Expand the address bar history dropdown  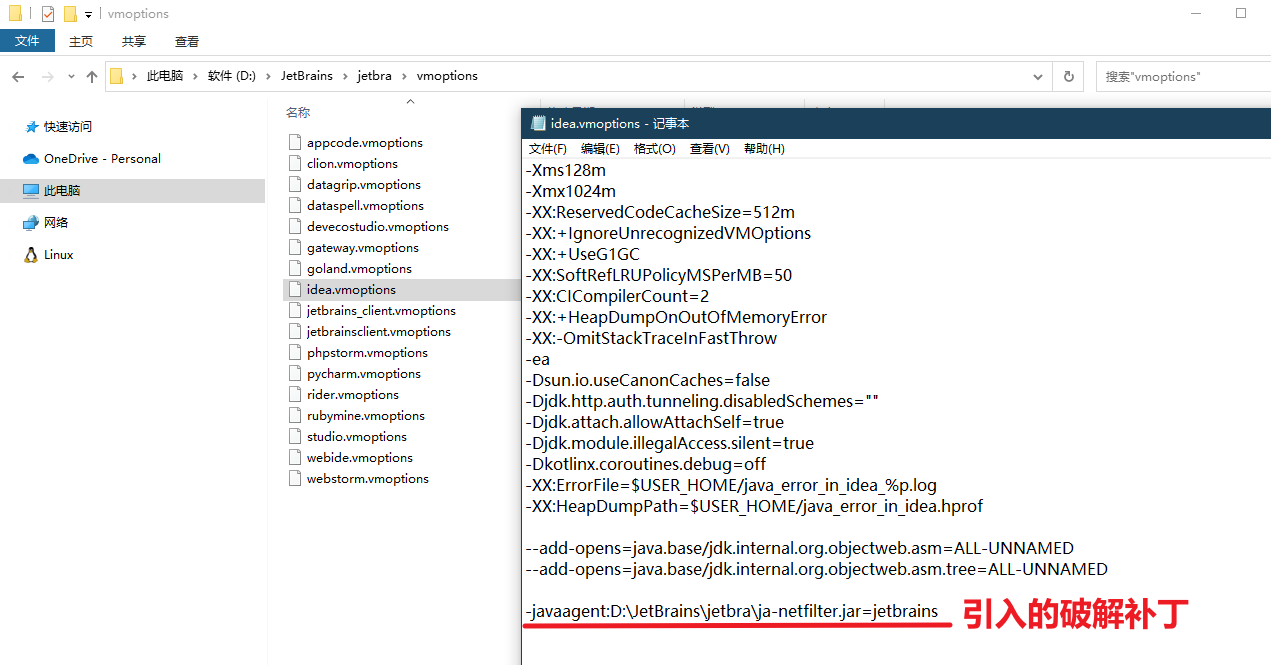pos(1038,76)
